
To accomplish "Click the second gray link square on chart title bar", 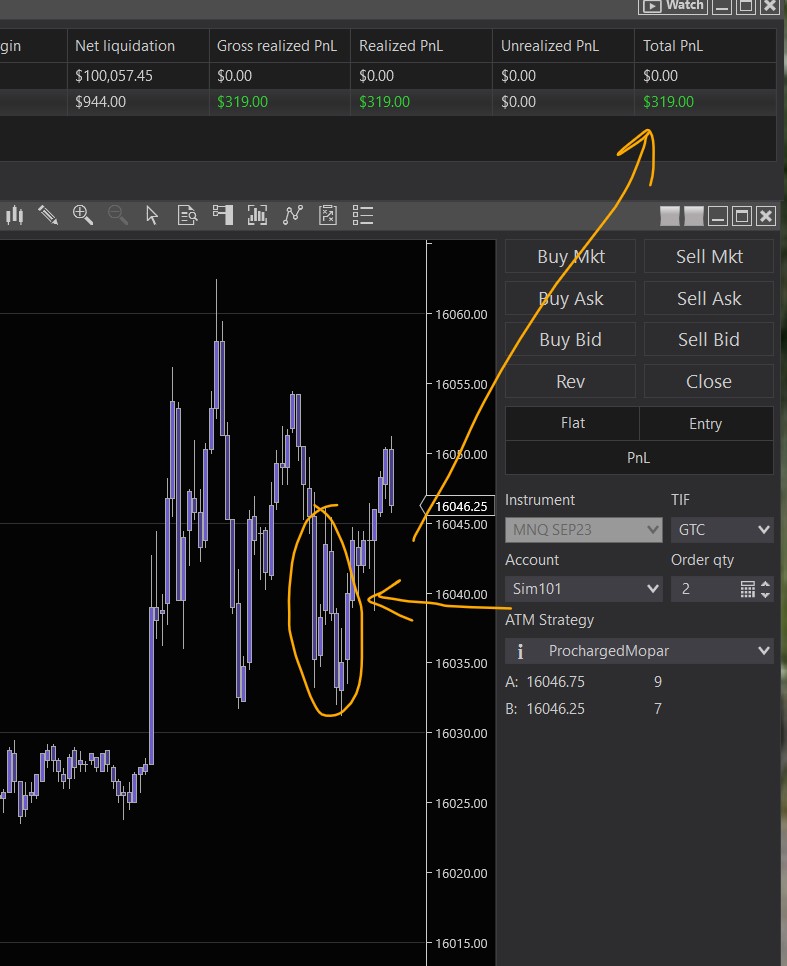I will (x=693, y=216).
